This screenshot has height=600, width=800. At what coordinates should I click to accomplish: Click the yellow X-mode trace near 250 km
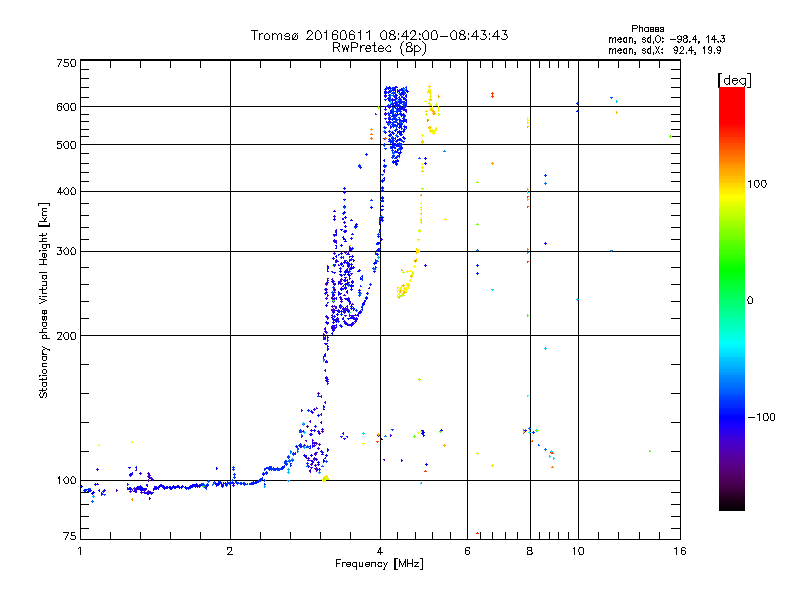tap(405, 286)
